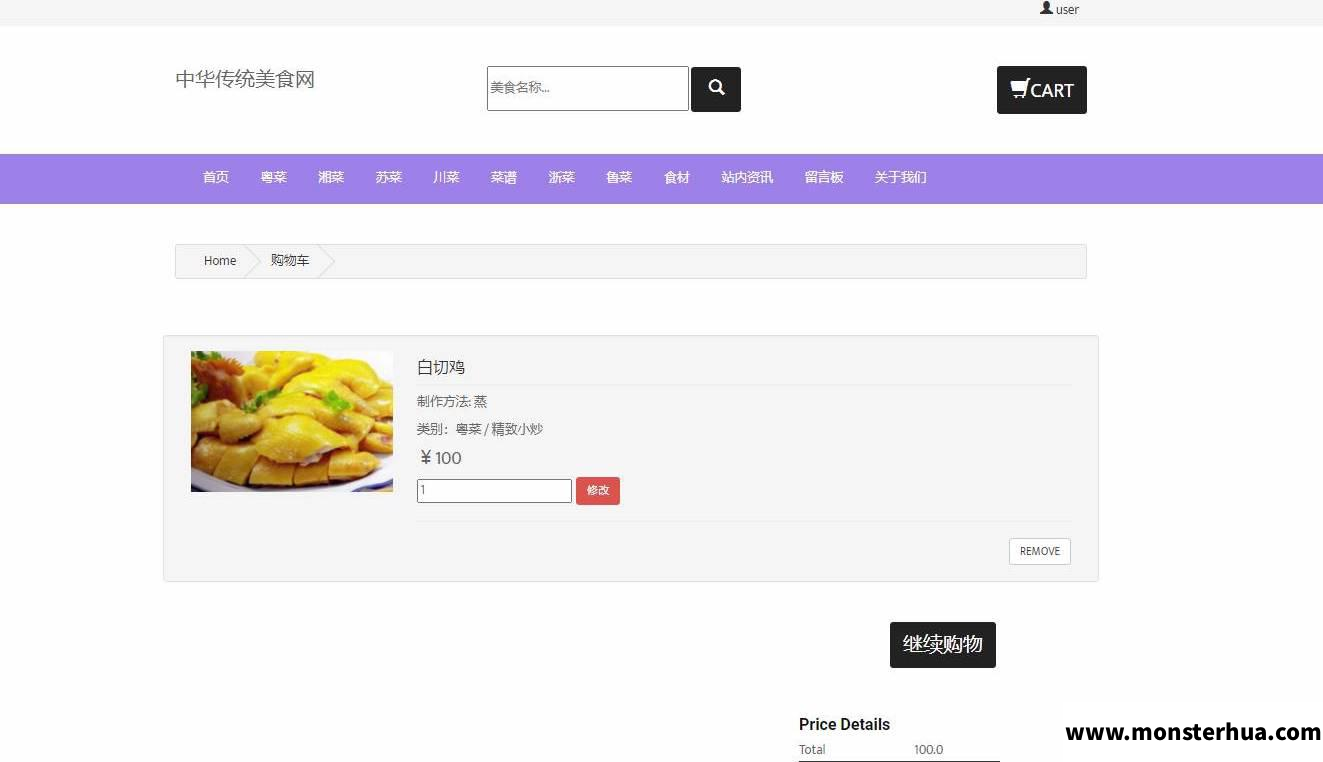Open the 鲁菜 category
The width and height of the screenshot is (1323, 762).
619,177
